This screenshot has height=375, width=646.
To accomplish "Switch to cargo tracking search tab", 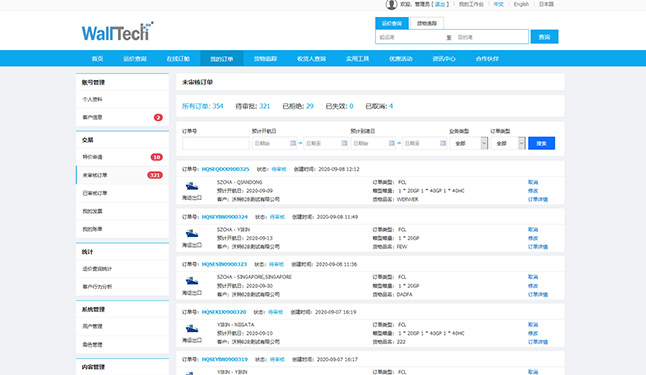I will [426, 23].
